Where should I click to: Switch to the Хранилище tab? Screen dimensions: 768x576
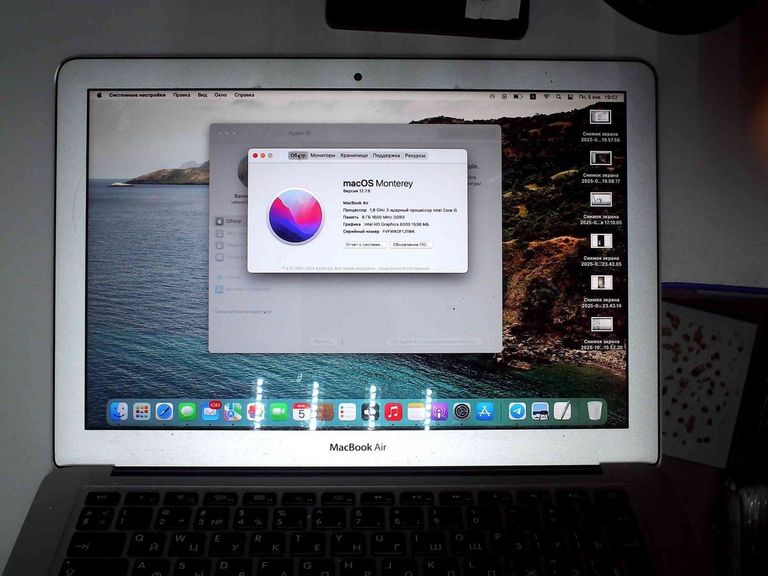(x=354, y=155)
